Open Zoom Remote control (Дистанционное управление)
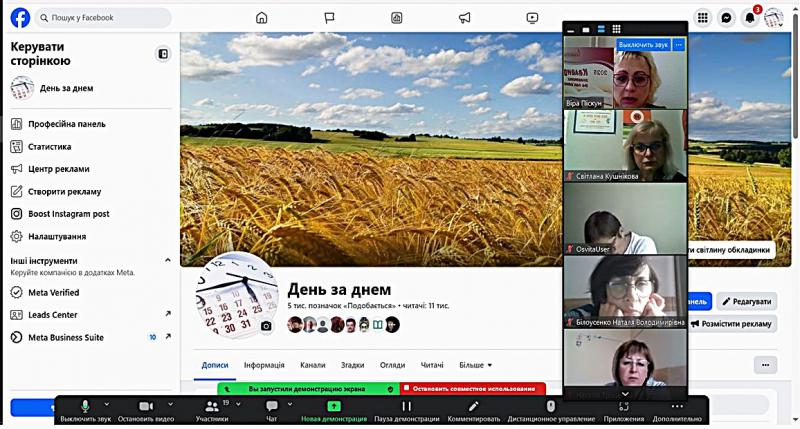800x429 pixels. [551, 411]
